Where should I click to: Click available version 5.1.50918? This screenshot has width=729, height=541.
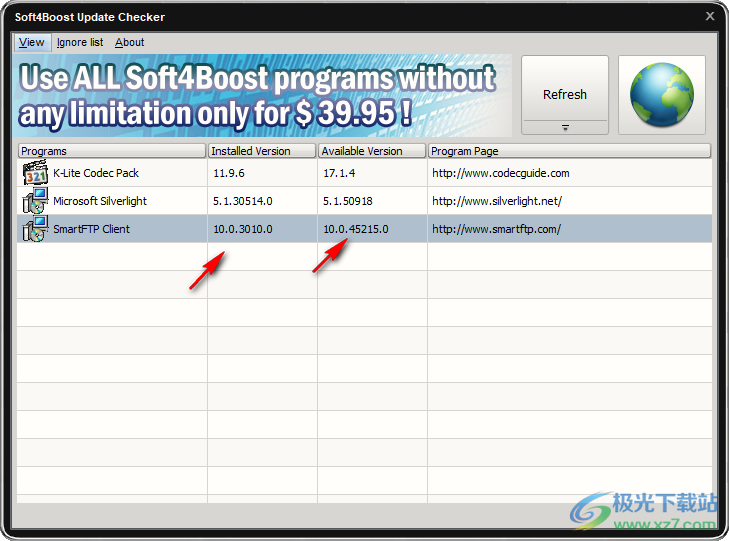[x=348, y=201]
